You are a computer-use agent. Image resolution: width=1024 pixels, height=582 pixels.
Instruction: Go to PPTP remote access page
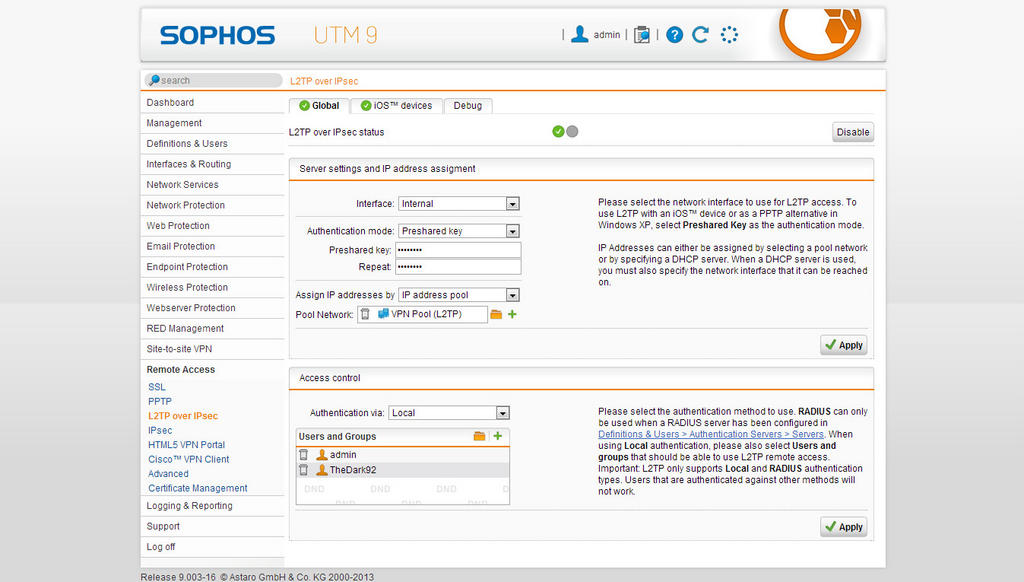coord(160,402)
